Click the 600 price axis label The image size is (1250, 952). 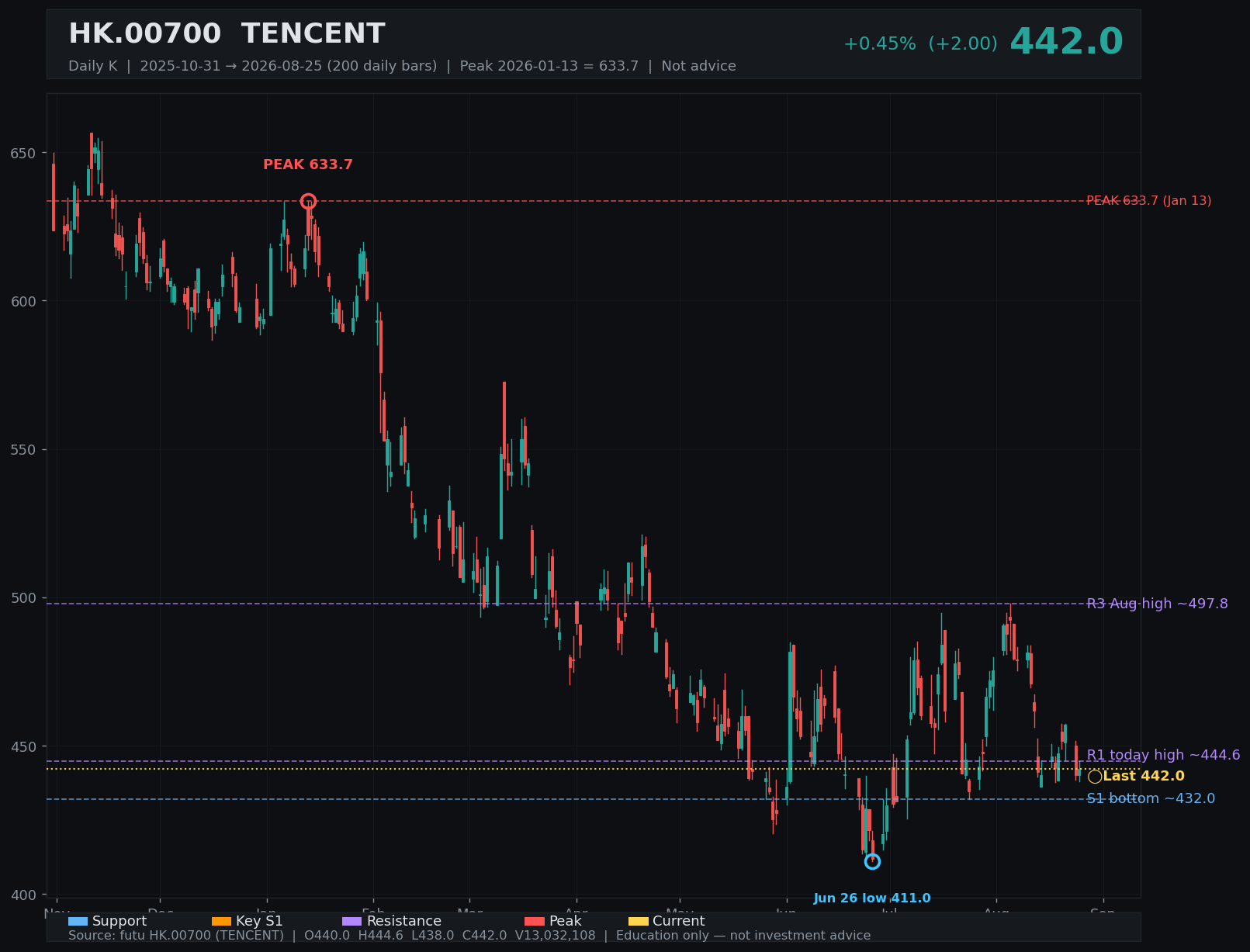[23, 301]
